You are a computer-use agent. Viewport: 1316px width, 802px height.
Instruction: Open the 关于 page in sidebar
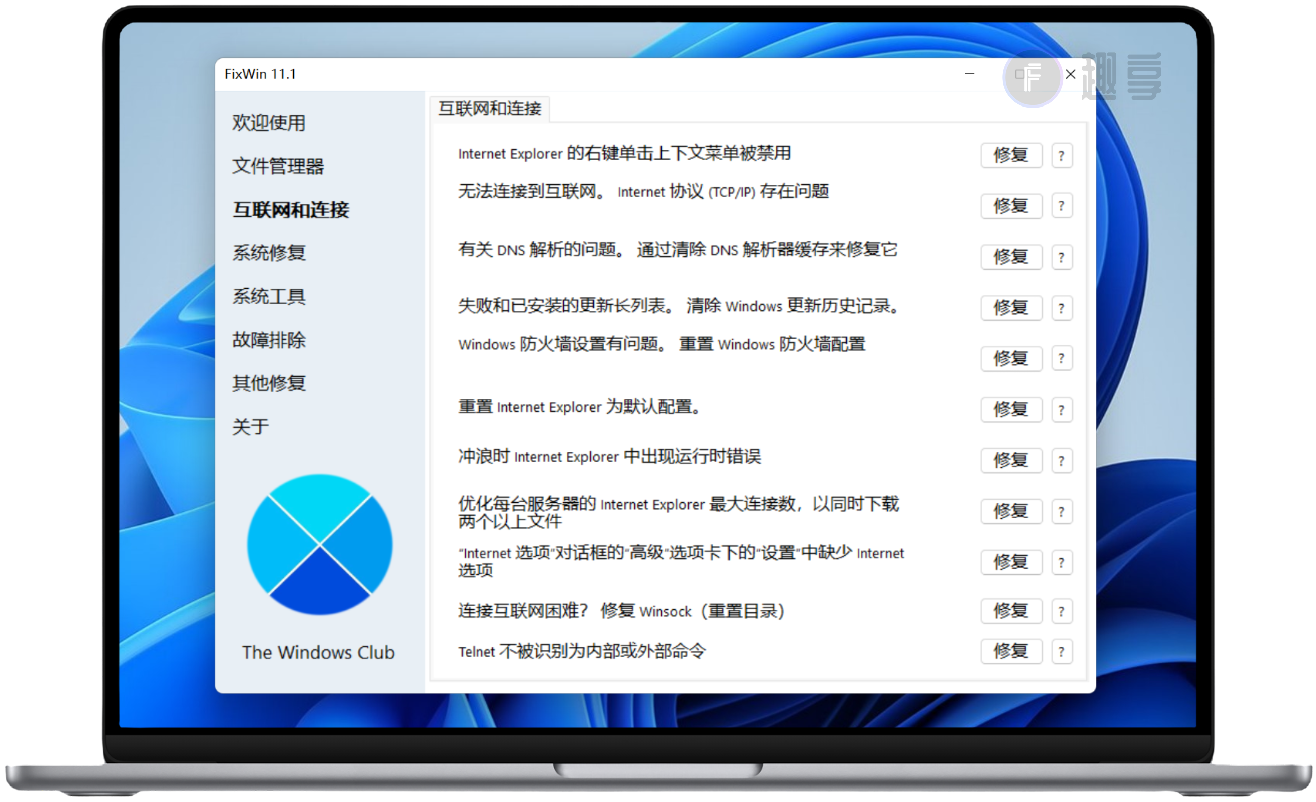pos(251,427)
